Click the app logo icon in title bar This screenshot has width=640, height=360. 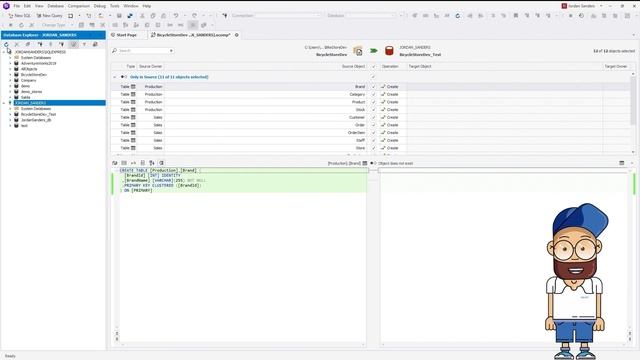(6, 6)
